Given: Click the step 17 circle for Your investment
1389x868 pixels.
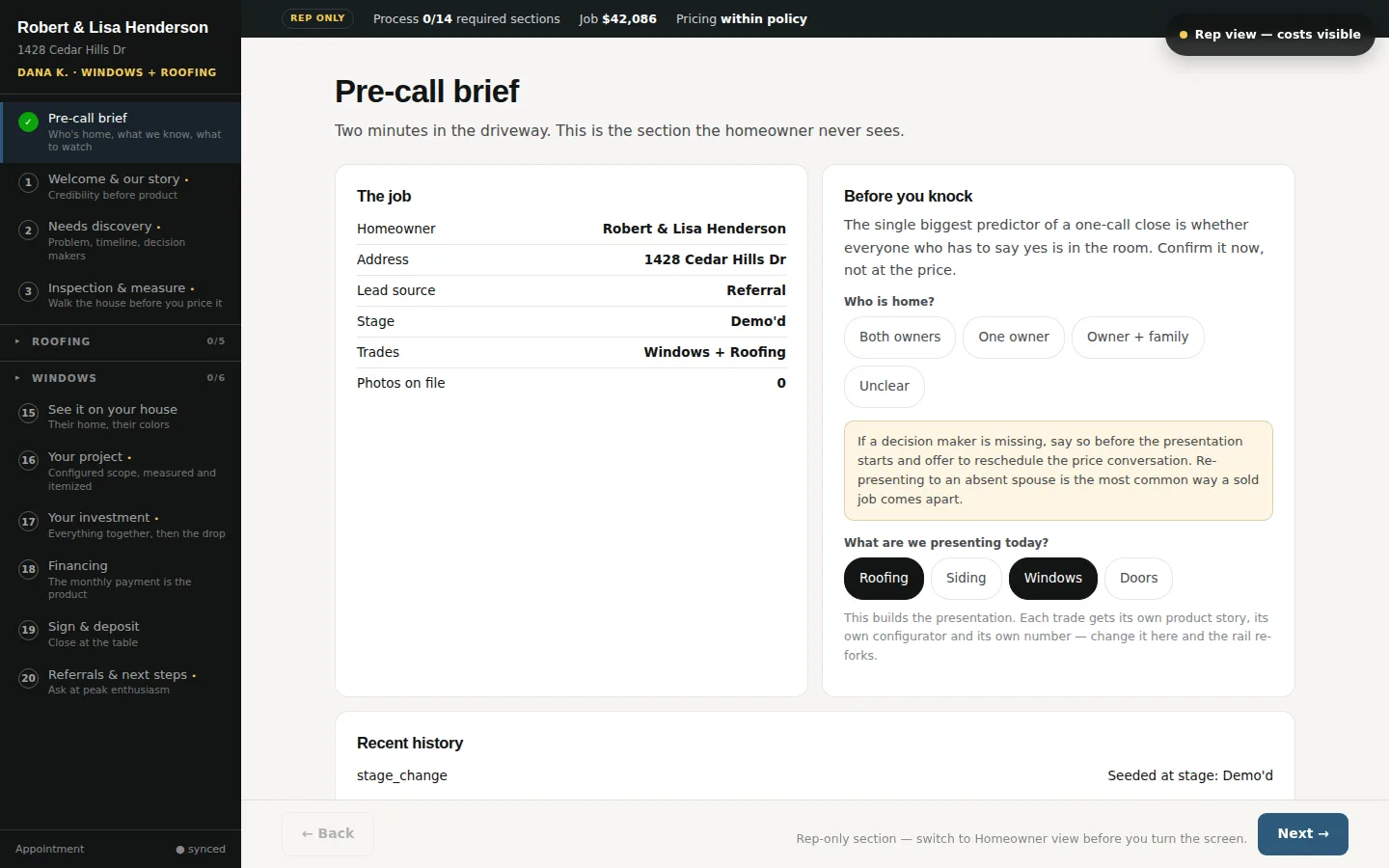Looking at the screenshot, I should (x=29, y=522).
